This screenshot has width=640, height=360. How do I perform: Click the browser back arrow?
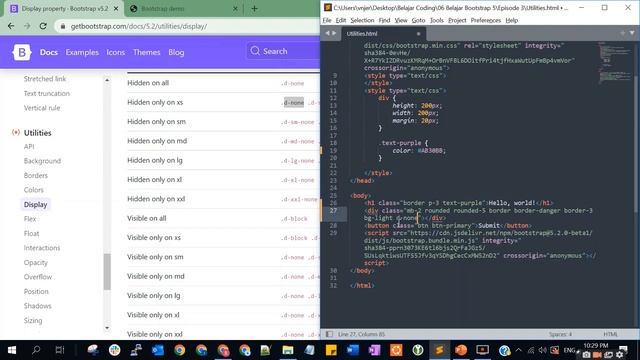coord(11,26)
